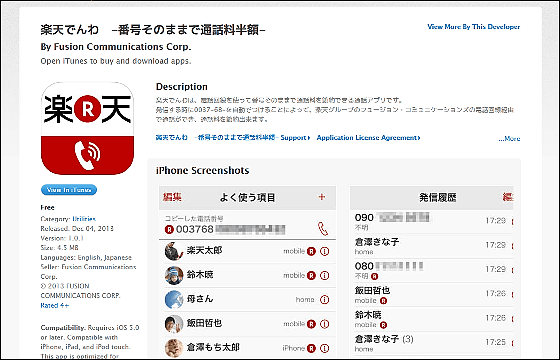The height and width of the screenshot is (360, 560).
Task: Tap R badge under 080 number
Action: [374, 276]
